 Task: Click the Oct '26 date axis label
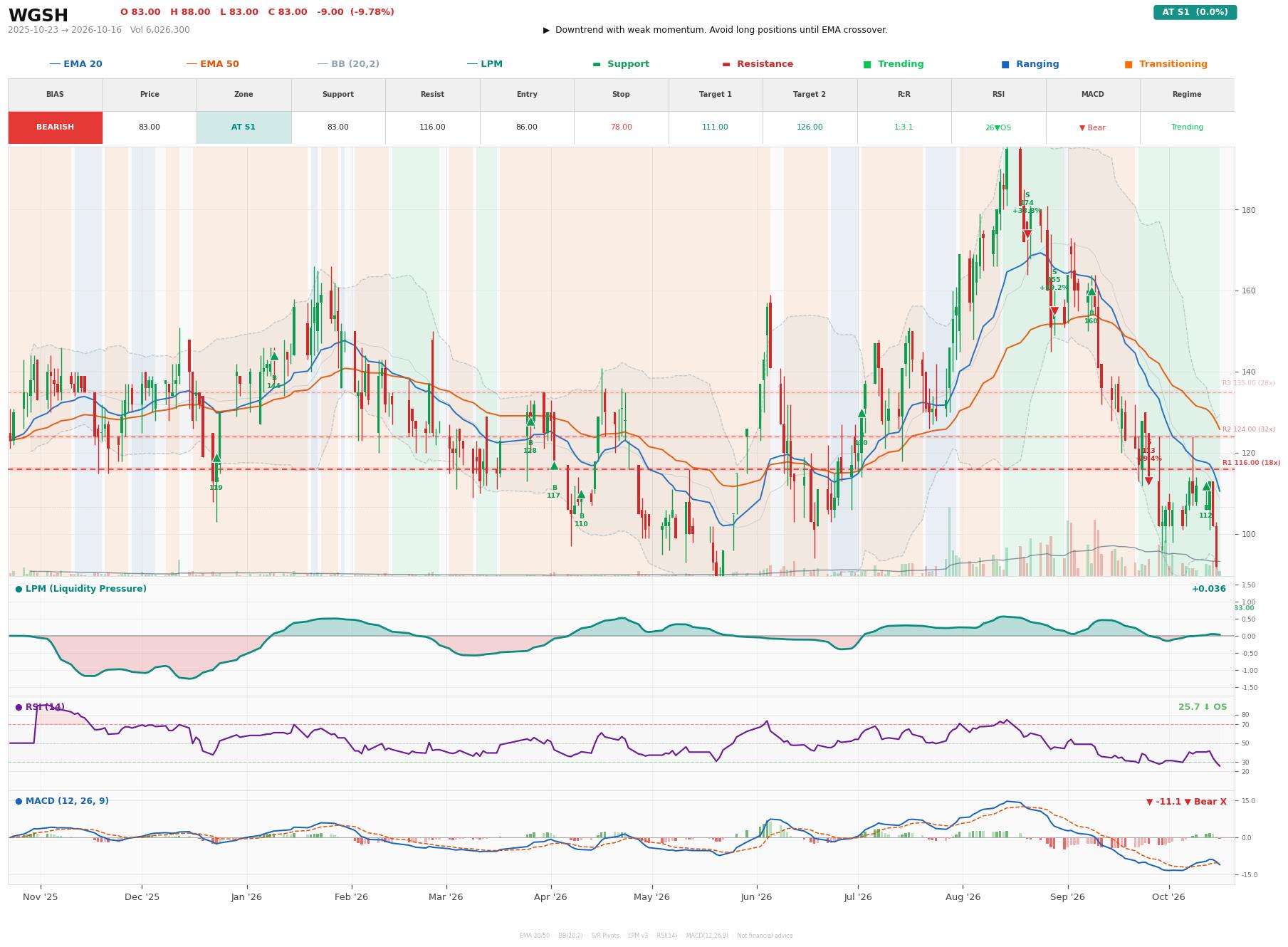[1168, 897]
